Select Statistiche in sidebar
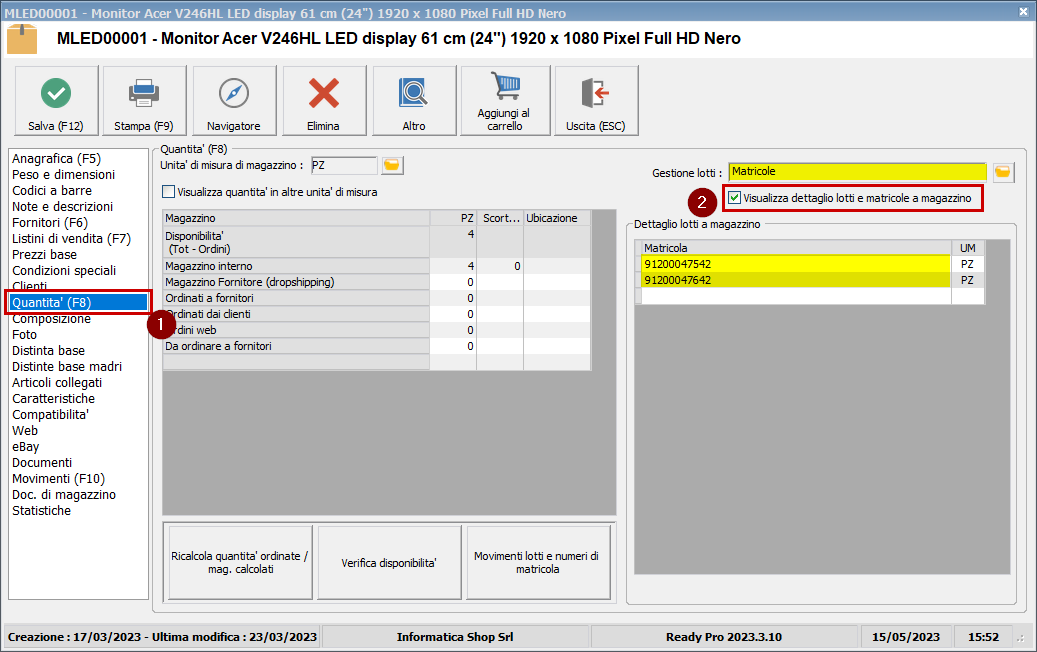 pyautogui.click(x=41, y=510)
